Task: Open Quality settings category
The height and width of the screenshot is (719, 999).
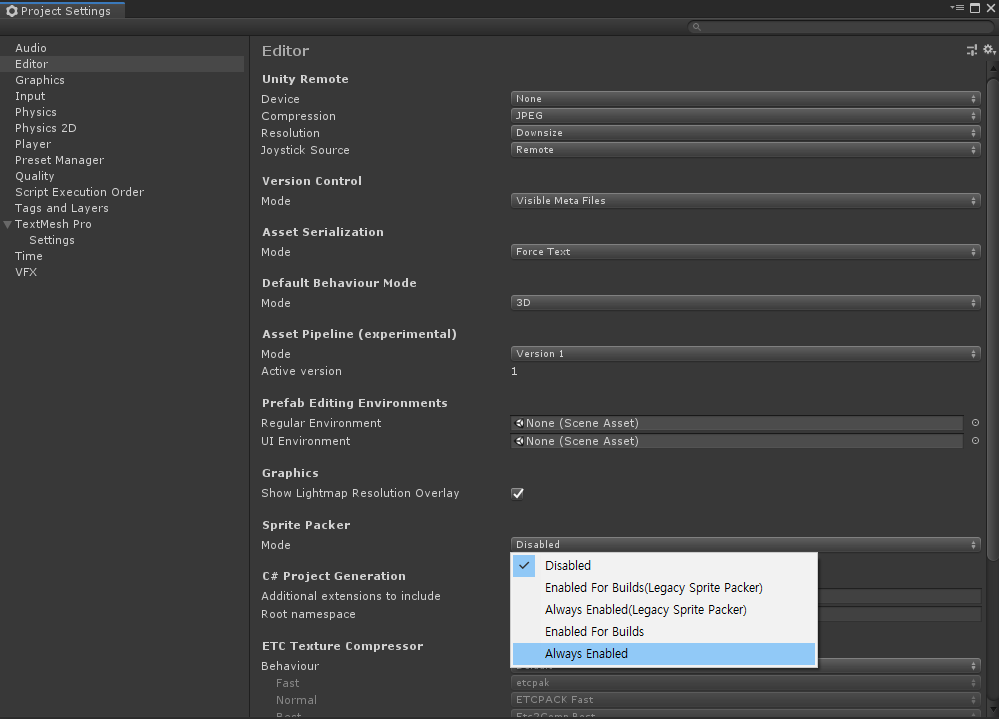Action: click(122, 176)
